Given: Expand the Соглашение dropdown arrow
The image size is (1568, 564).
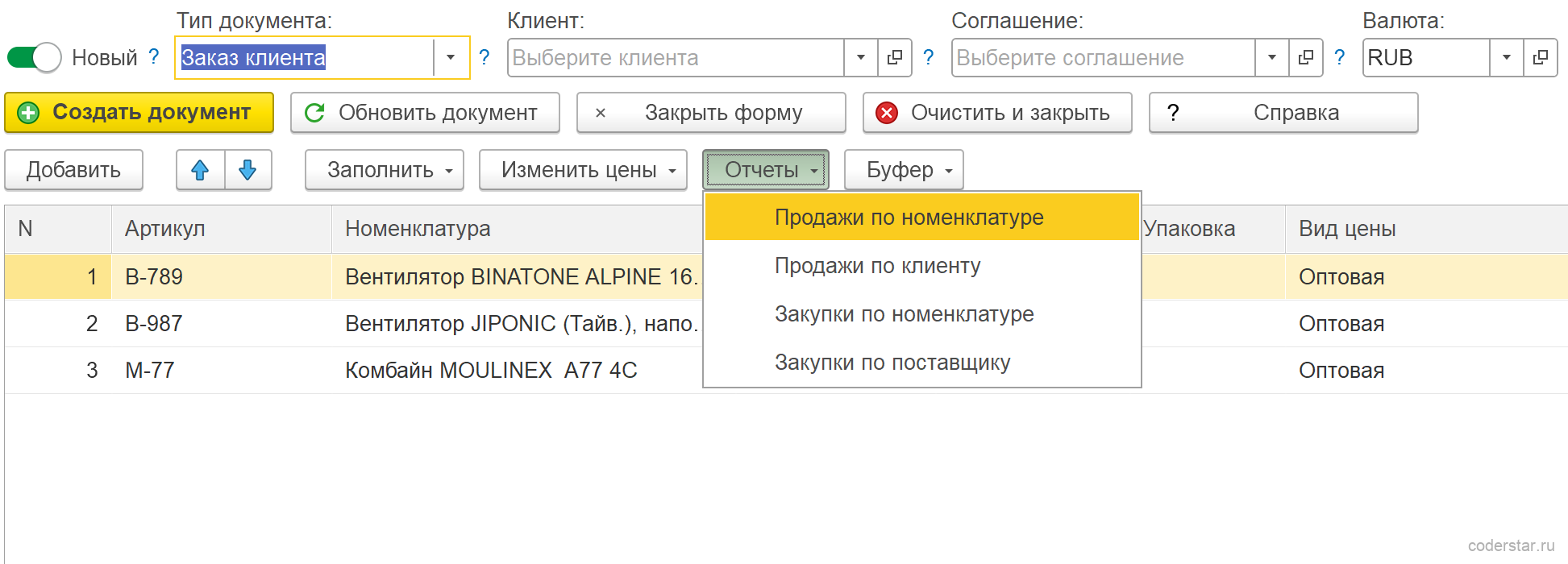Looking at the screenshot, I should 1272,58.
